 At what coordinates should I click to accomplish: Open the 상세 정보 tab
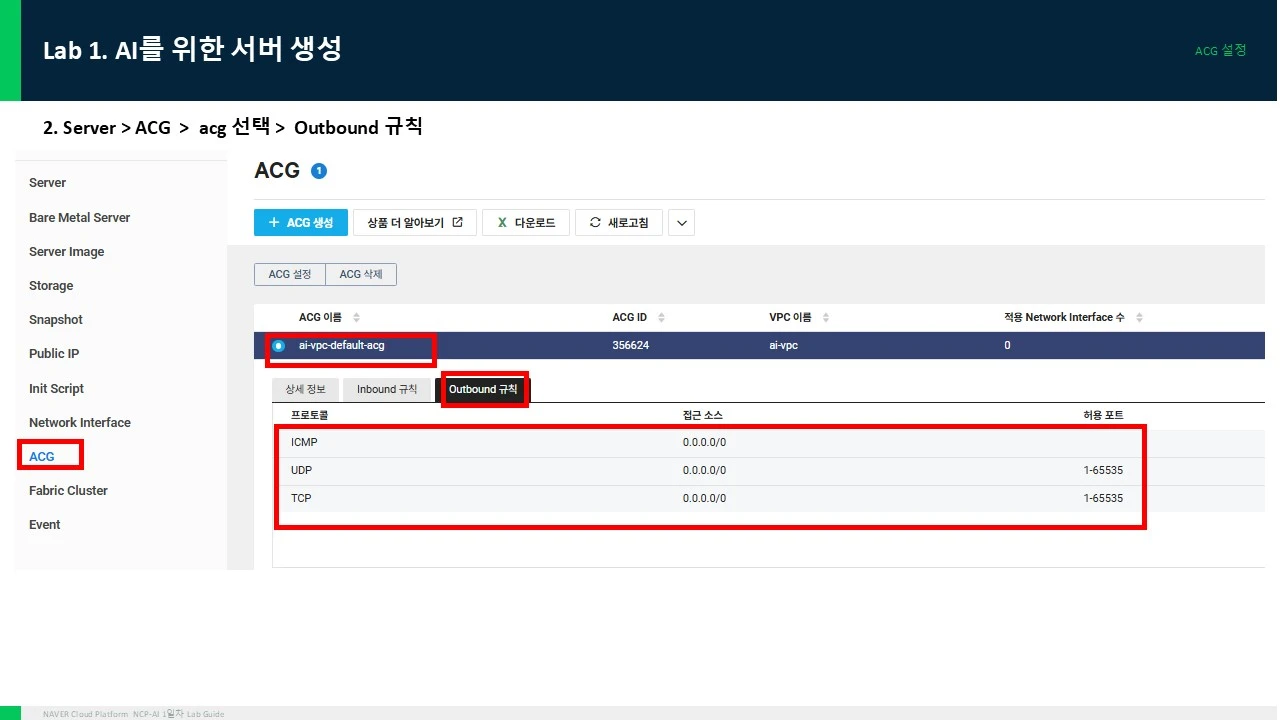(x=305, y=389)
